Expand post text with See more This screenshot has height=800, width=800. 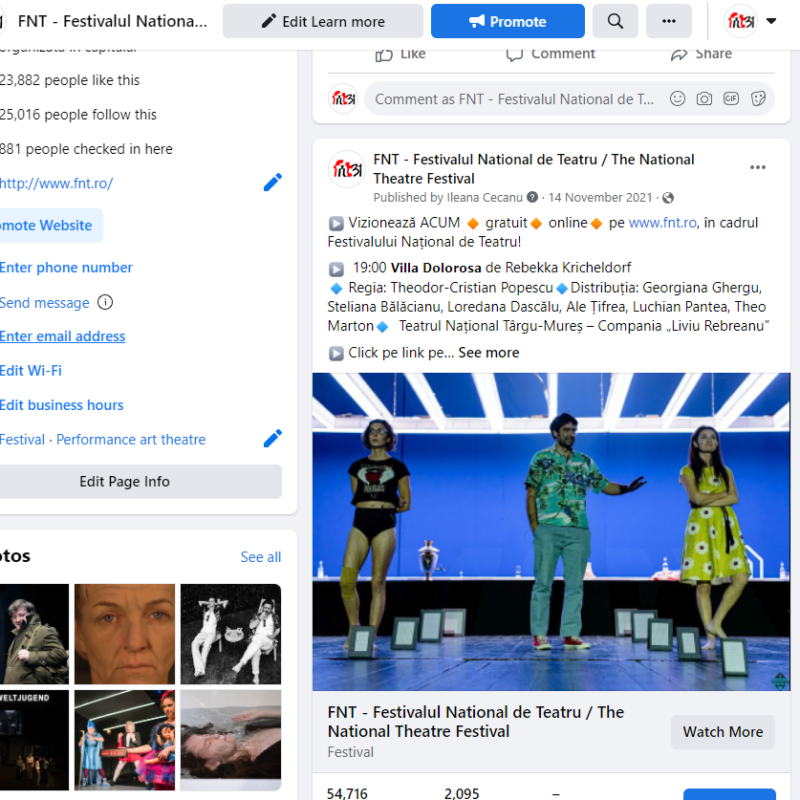pyautogui.click(x=488, y=352)
